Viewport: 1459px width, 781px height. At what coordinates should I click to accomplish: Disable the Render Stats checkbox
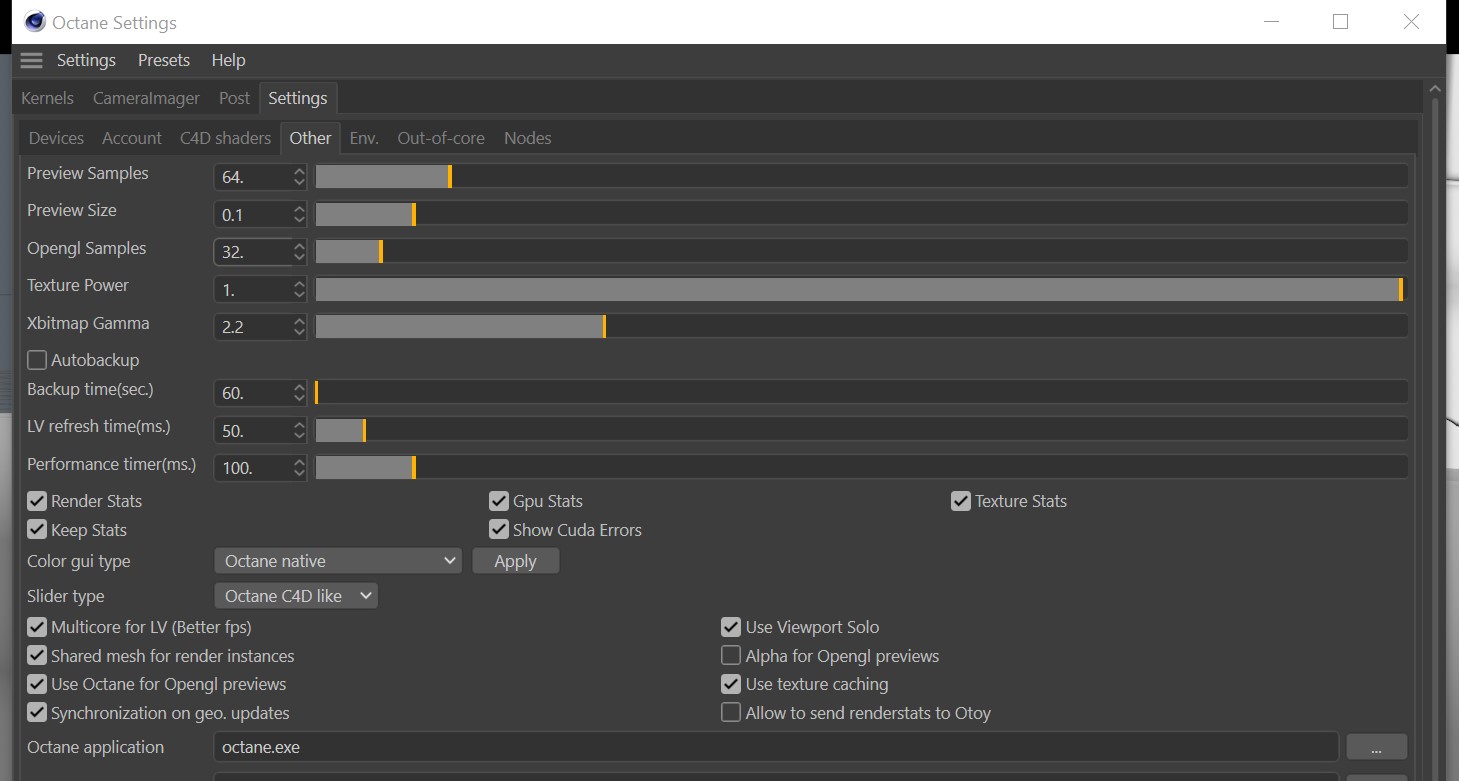[x=37, y=501]
